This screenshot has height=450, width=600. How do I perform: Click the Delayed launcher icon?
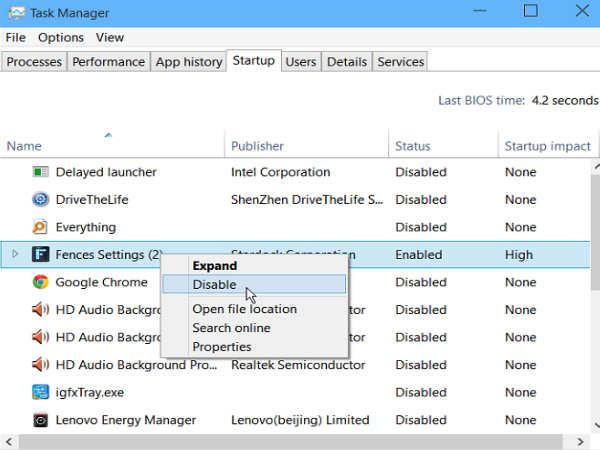40,172
